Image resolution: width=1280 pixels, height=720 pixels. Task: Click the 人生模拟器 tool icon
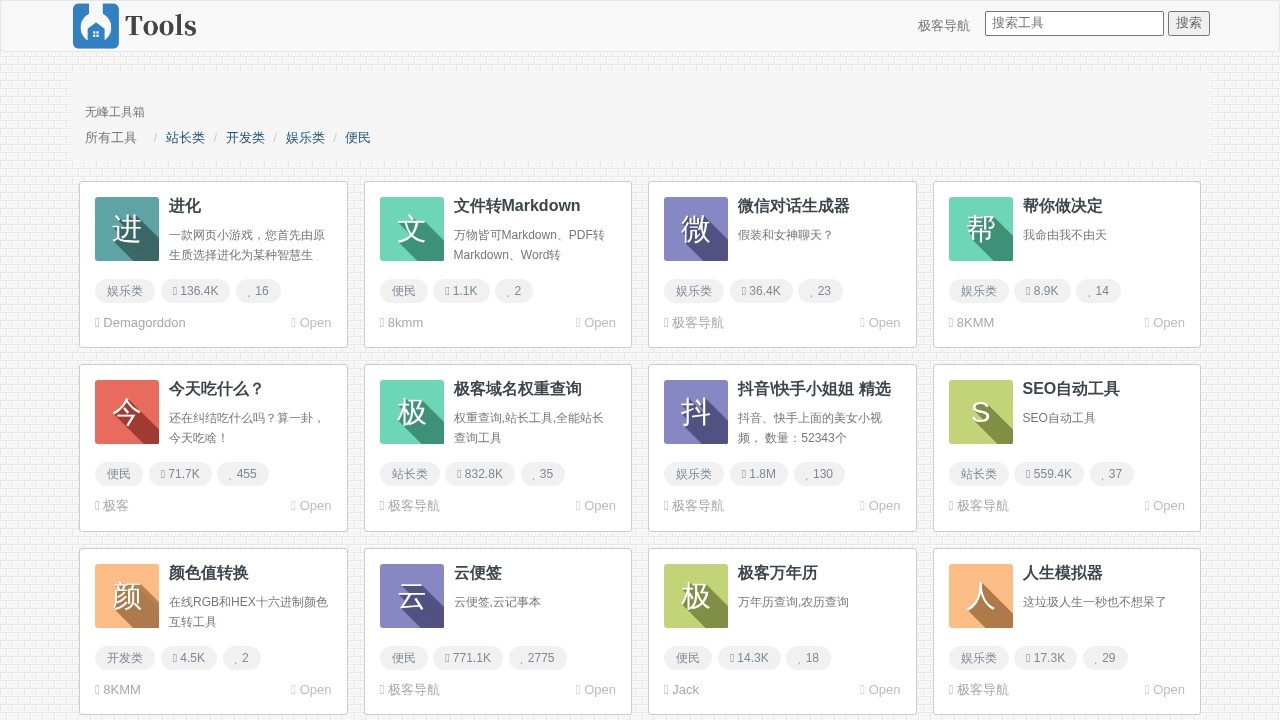980,596
